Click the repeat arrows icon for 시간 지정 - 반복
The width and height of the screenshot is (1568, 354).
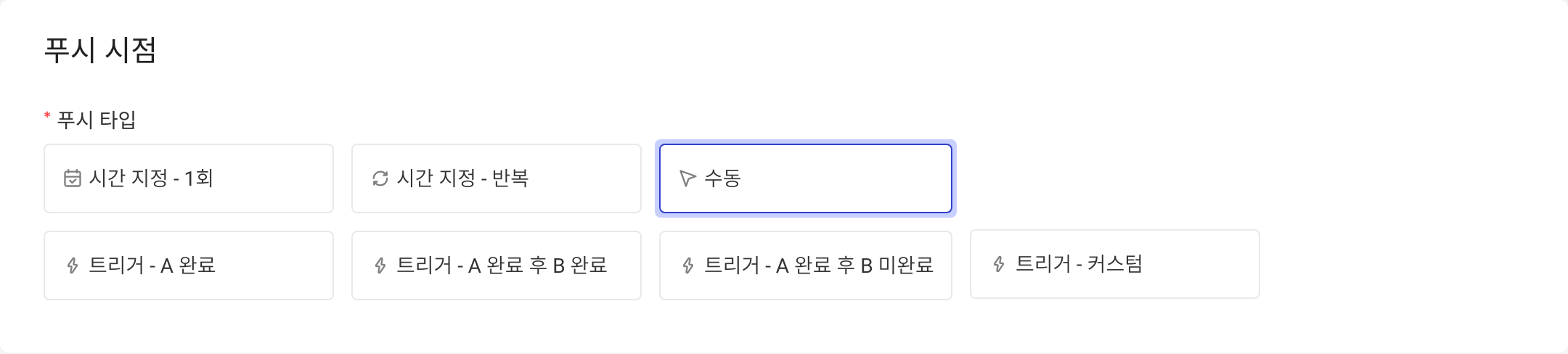(380, 178)
